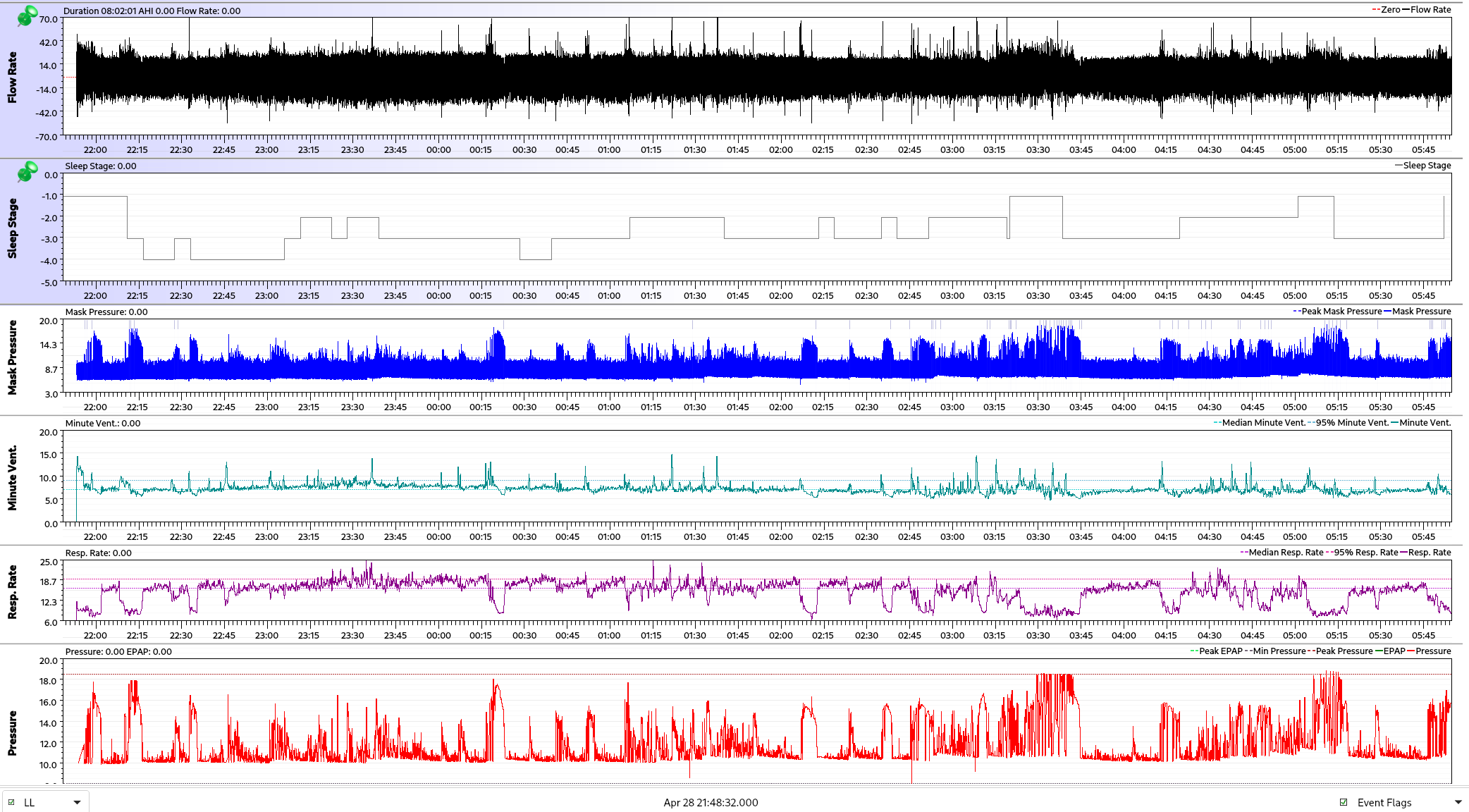Click the Mask Pressure legend entry

tap(1418, 312)
